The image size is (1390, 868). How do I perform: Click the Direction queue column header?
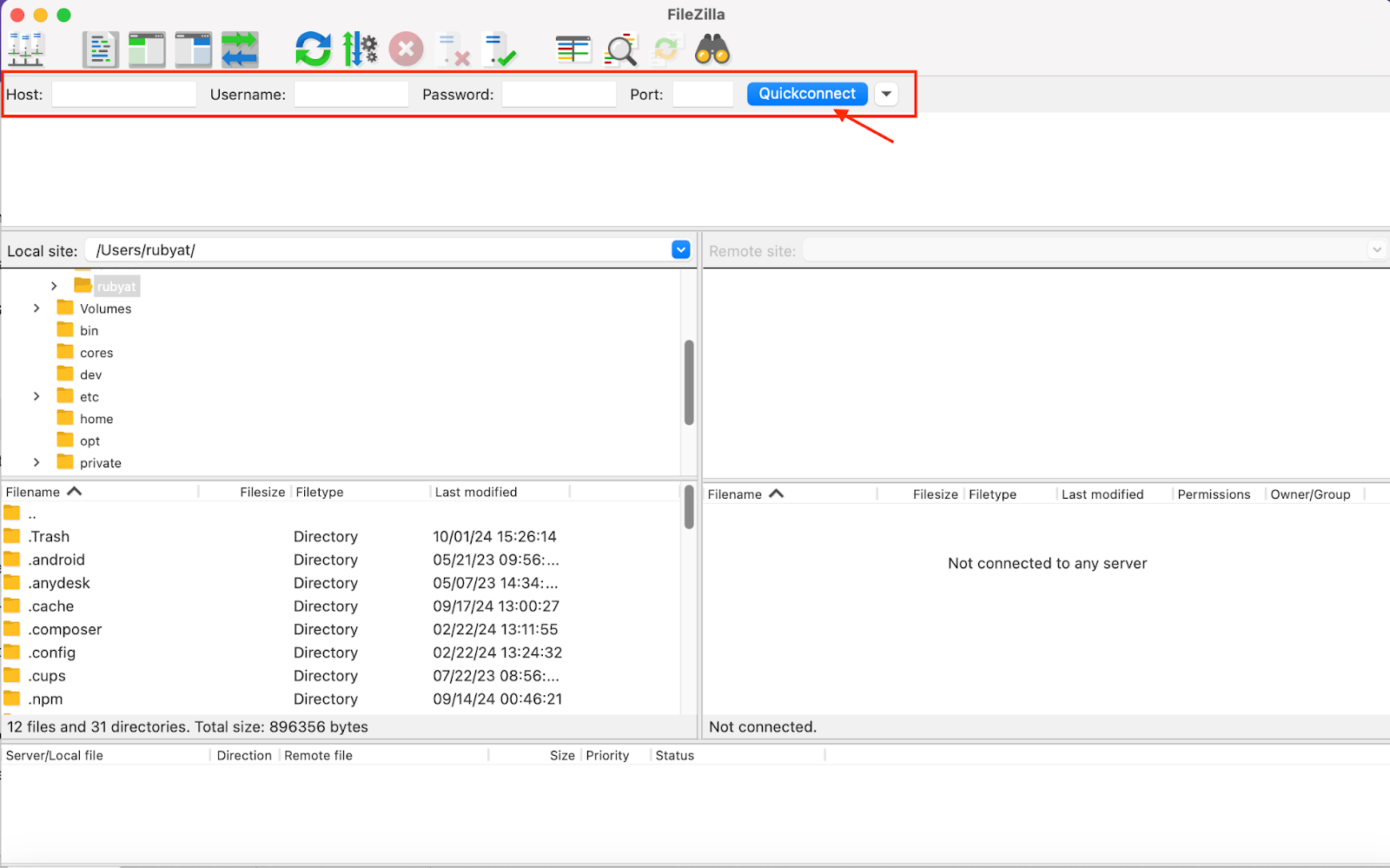(245, 756)
